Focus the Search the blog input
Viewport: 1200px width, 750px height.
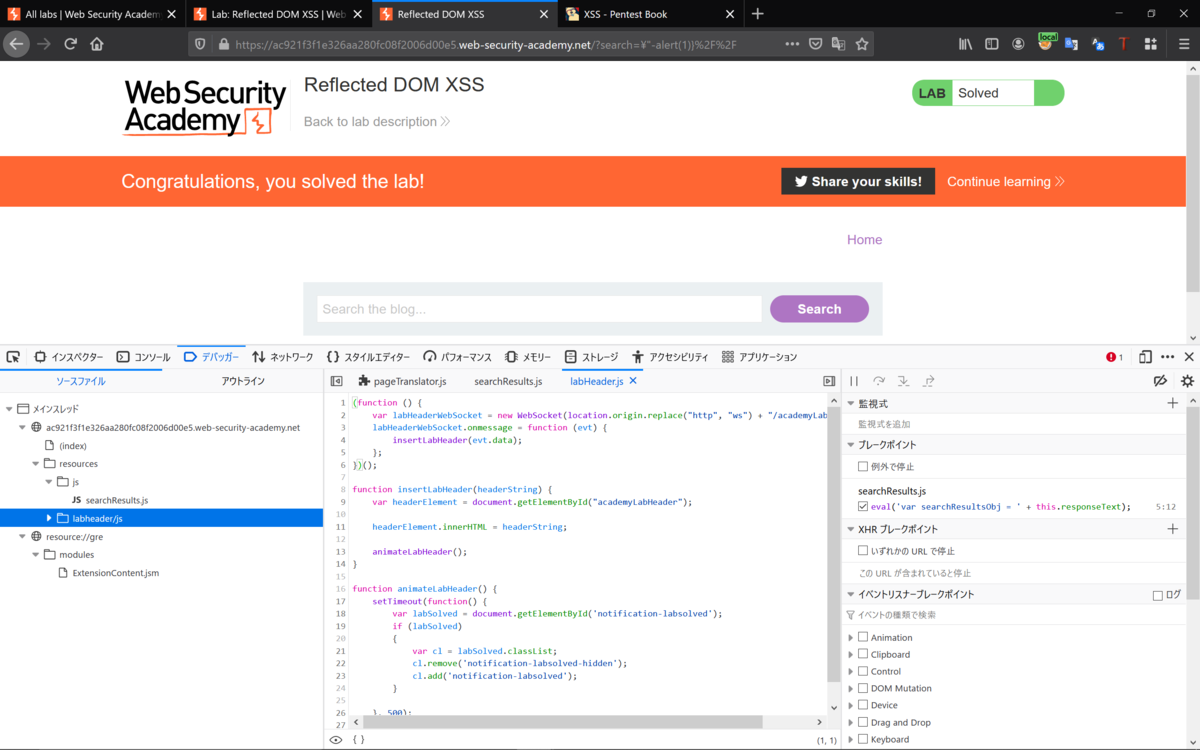pyautogui.click(x=539, y=309)
